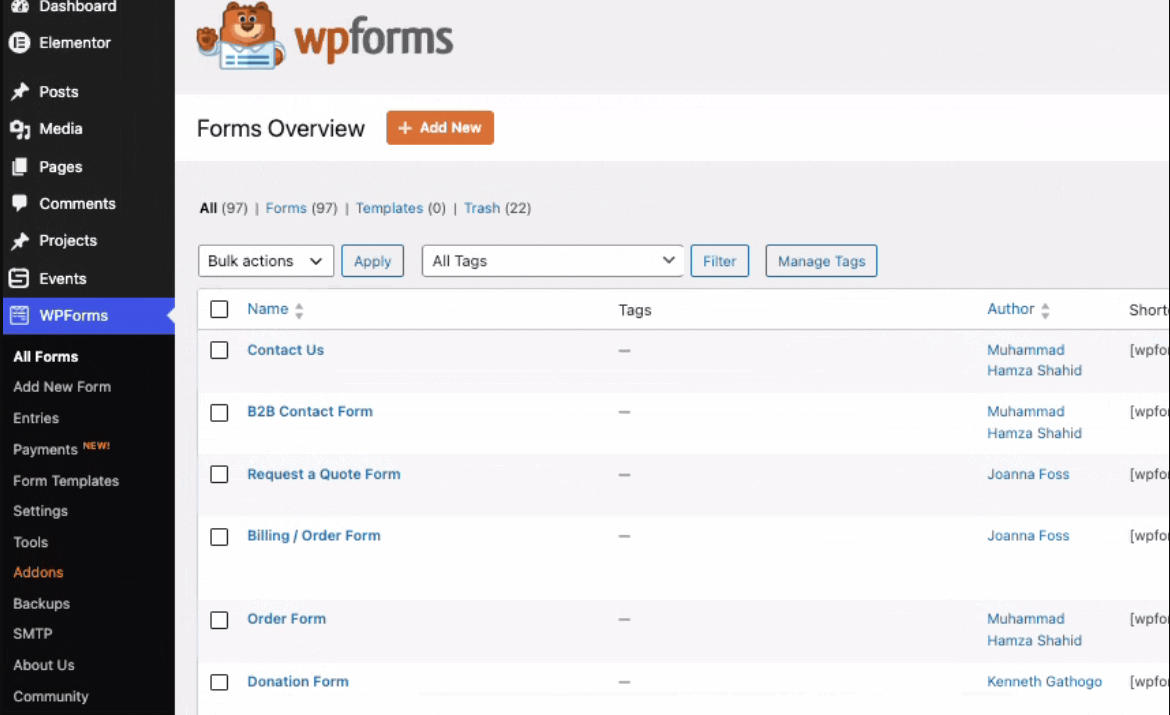Click the Posts pushpin icon
This screenshot has height=715, width=1170.
click(x=19, y=92)
